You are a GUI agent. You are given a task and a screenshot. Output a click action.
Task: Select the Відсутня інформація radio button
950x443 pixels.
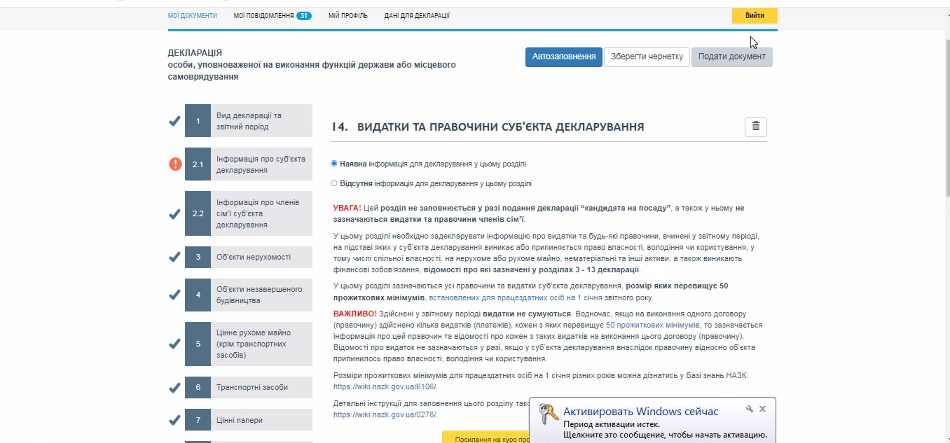click(x=334, y=184)
